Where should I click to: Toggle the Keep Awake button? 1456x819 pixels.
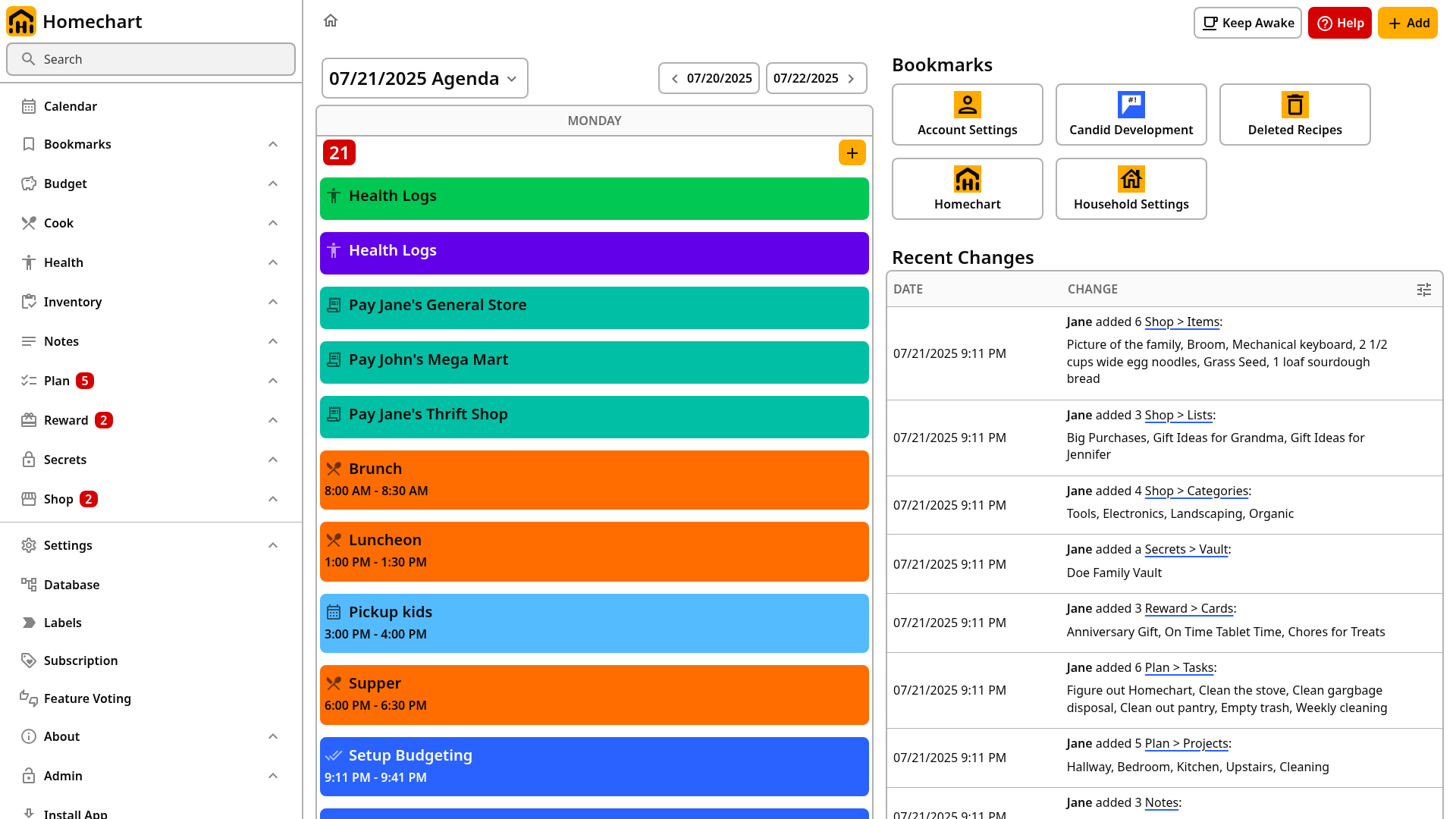[1247, 23]
